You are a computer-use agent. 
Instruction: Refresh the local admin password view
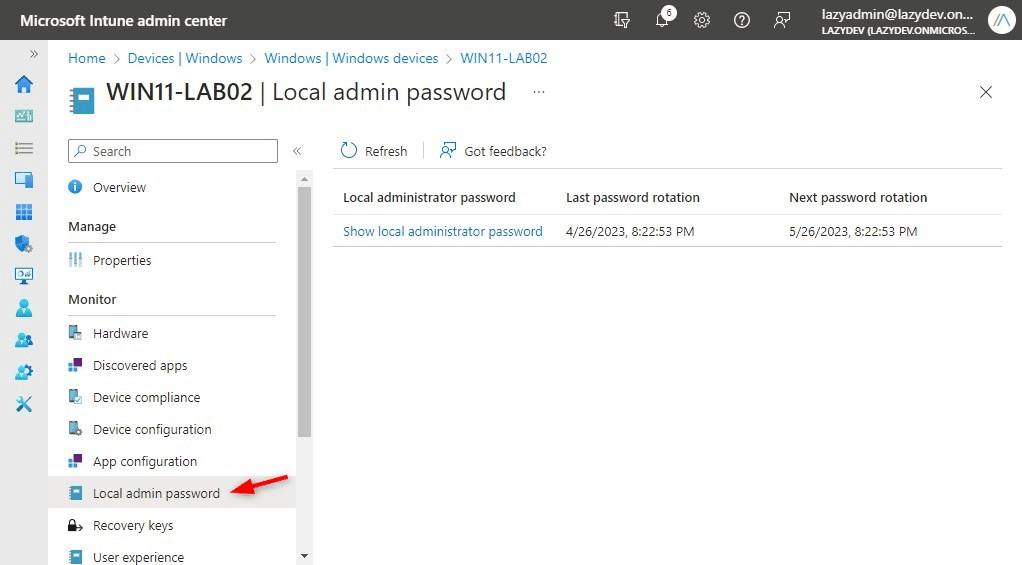pyautogui.click(x=373, y=151)
